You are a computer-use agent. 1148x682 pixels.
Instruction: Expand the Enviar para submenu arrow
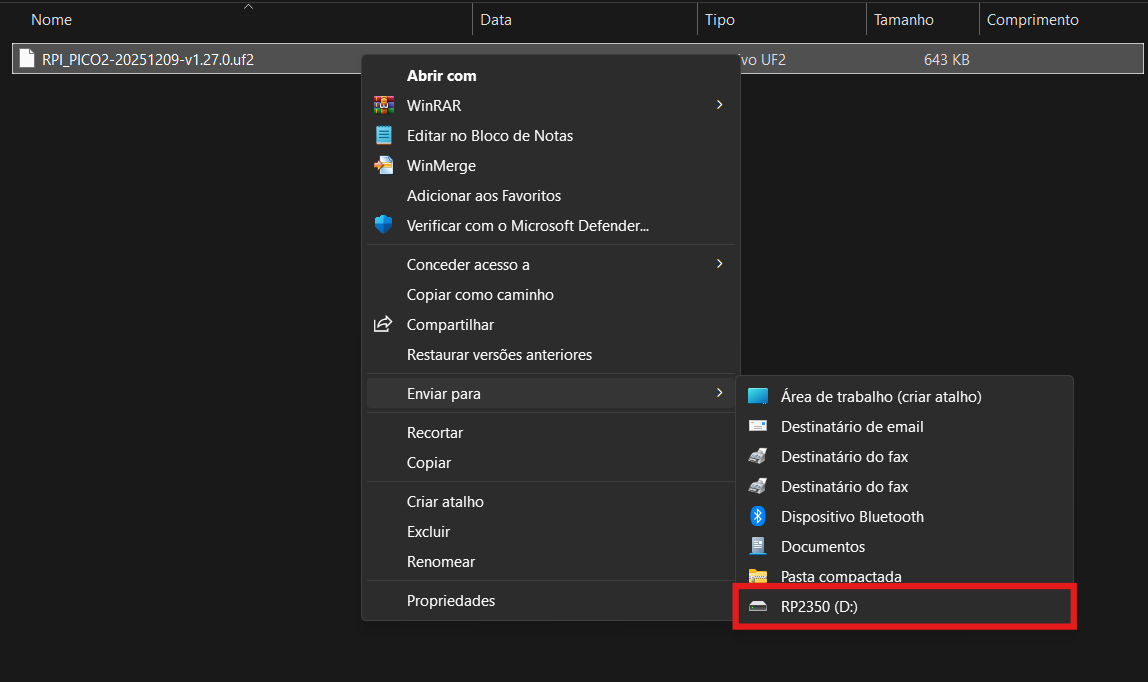click(719, 394)
